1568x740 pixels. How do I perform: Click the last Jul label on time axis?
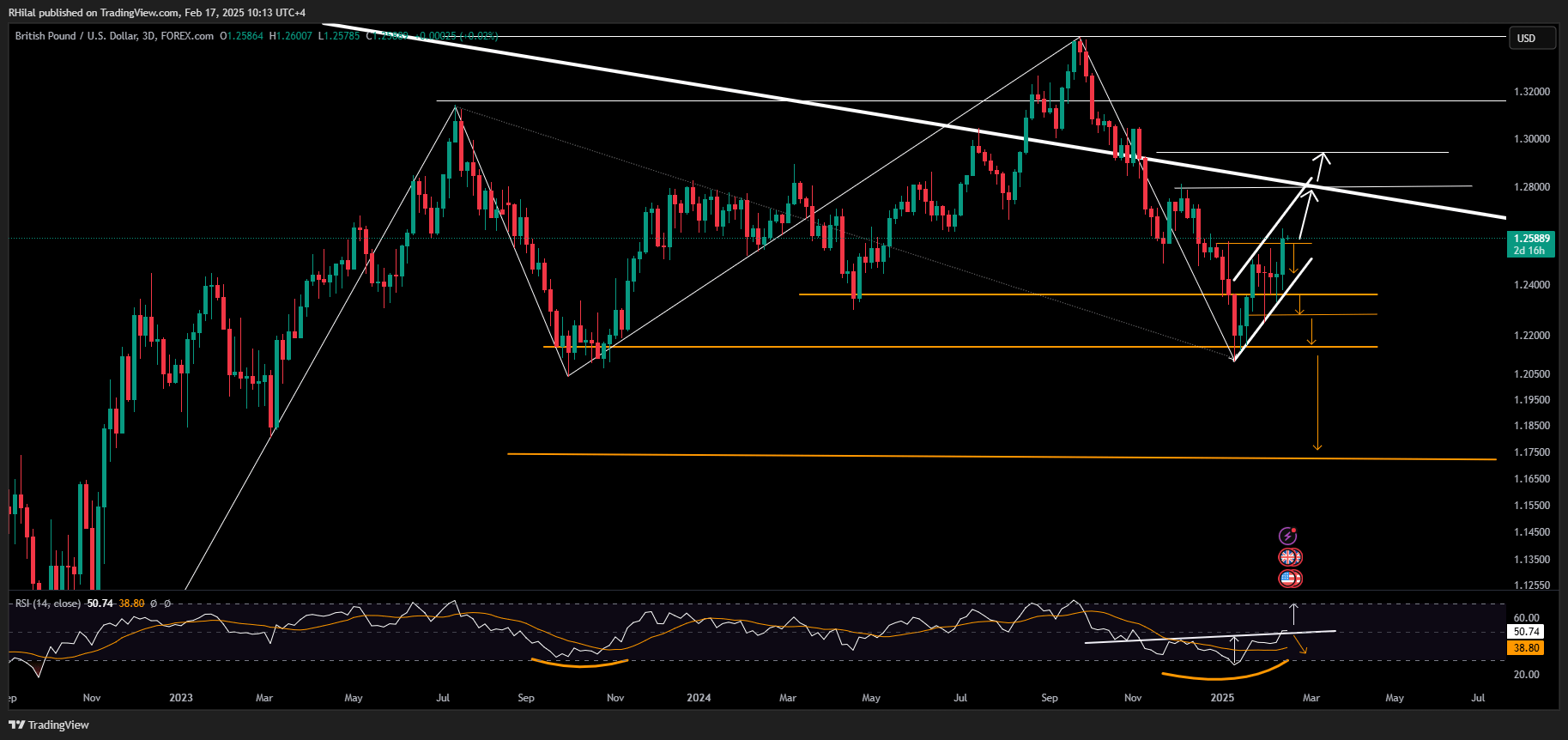click(1478, 698)
